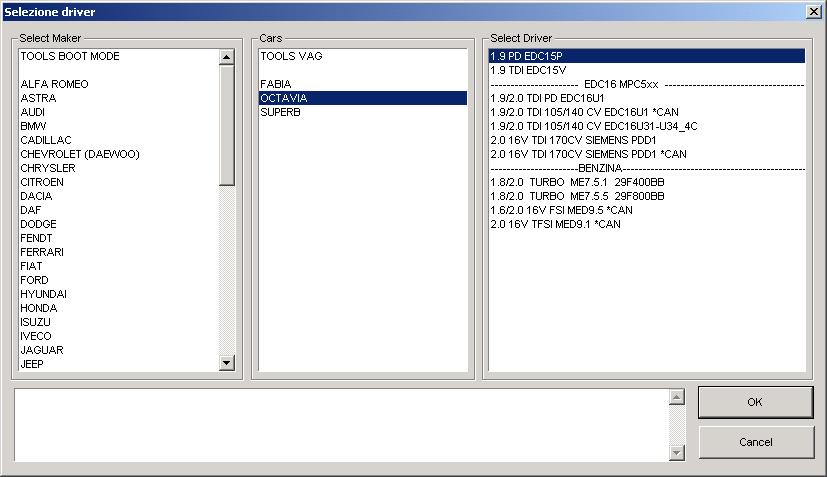Image resolution: width=827 pixels, height=477 pixels.
Task: Click the BENZINA separator row
Action: (647, 168)
